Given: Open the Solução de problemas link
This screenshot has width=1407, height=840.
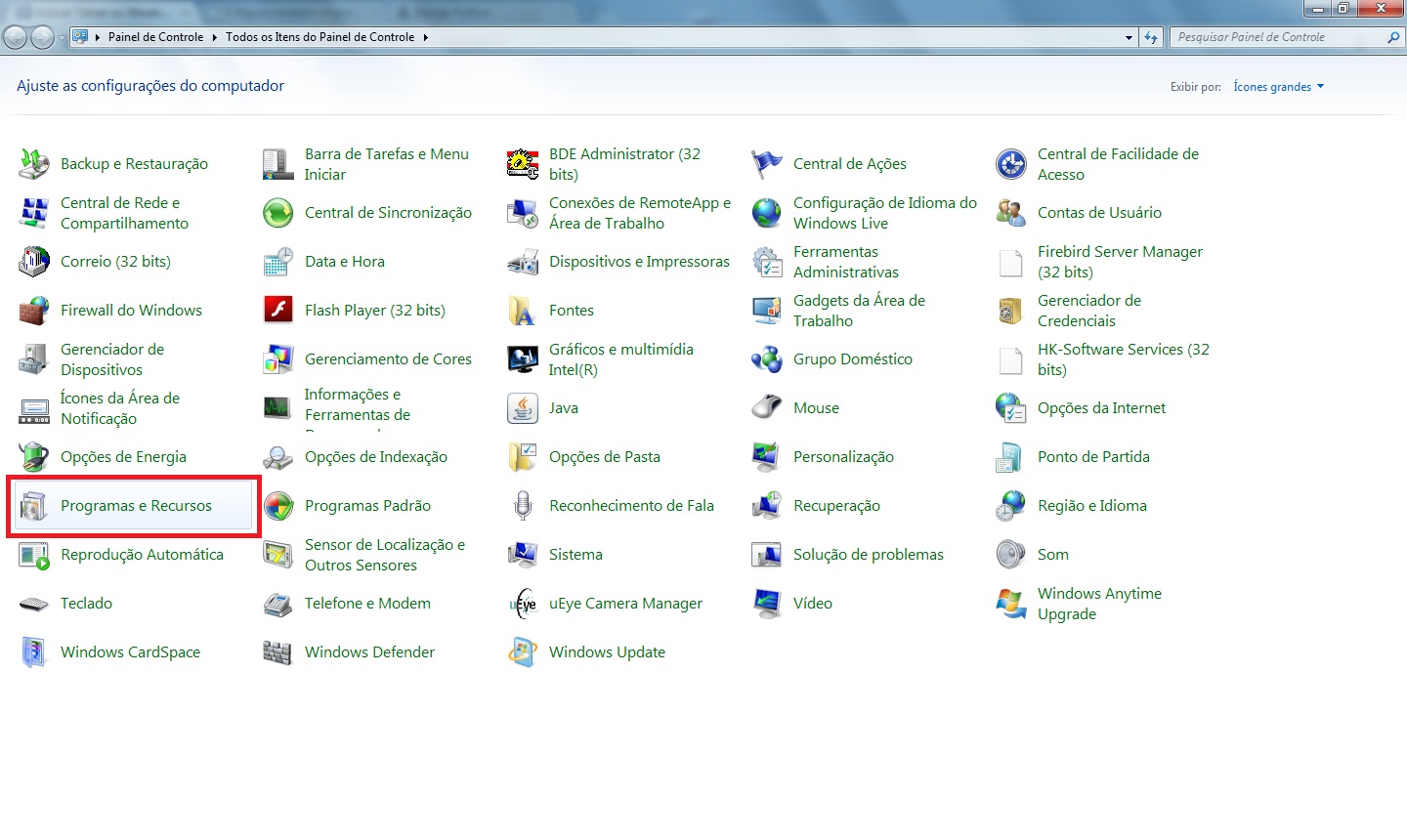Looking at the screenshot, I should [x=868, y=555].
